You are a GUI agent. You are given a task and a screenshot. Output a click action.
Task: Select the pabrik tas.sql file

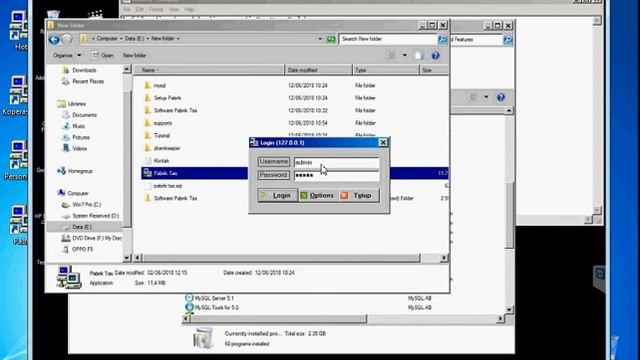pyautogui.click(x=167, y=186)
